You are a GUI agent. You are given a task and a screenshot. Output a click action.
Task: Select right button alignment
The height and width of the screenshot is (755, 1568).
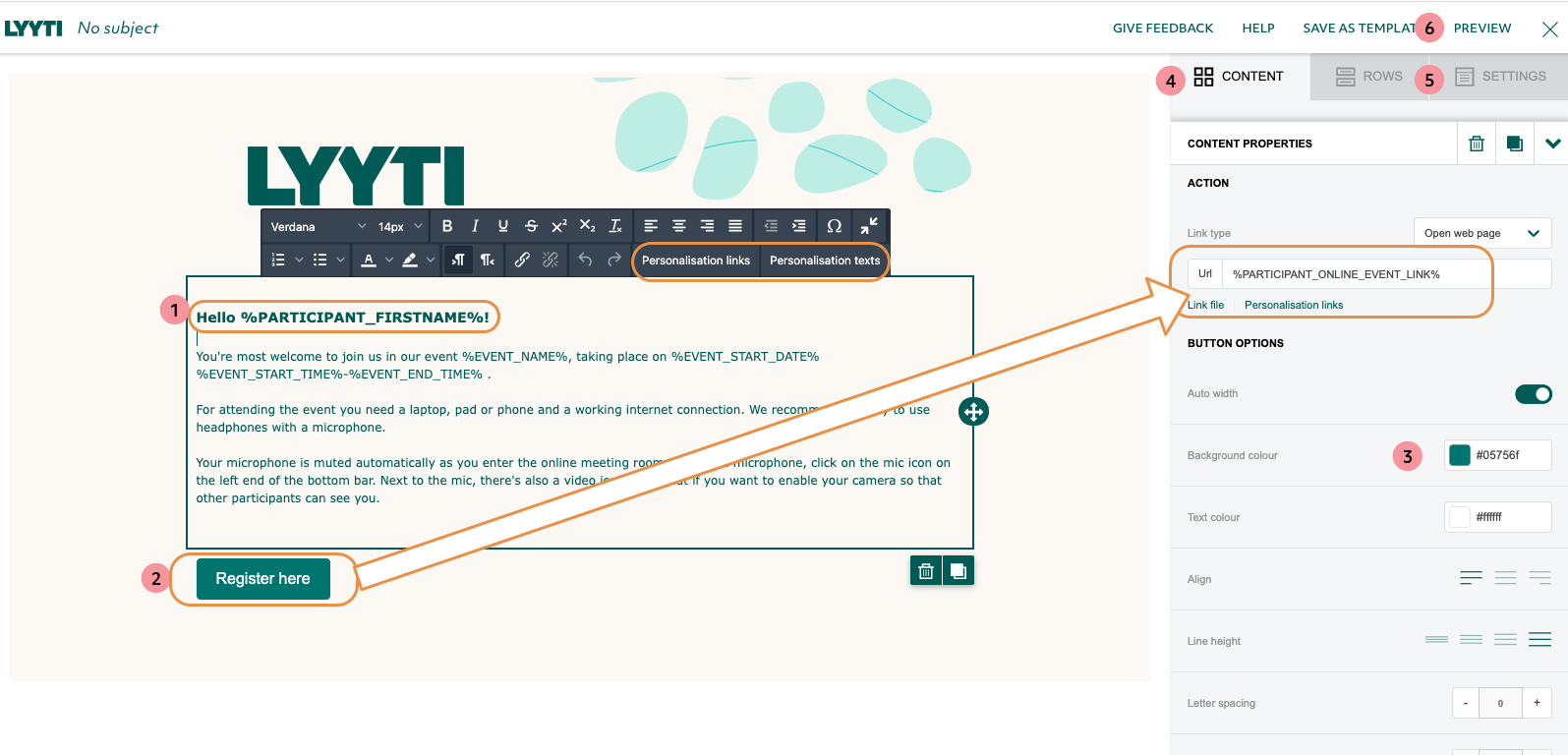[1540, 578]
